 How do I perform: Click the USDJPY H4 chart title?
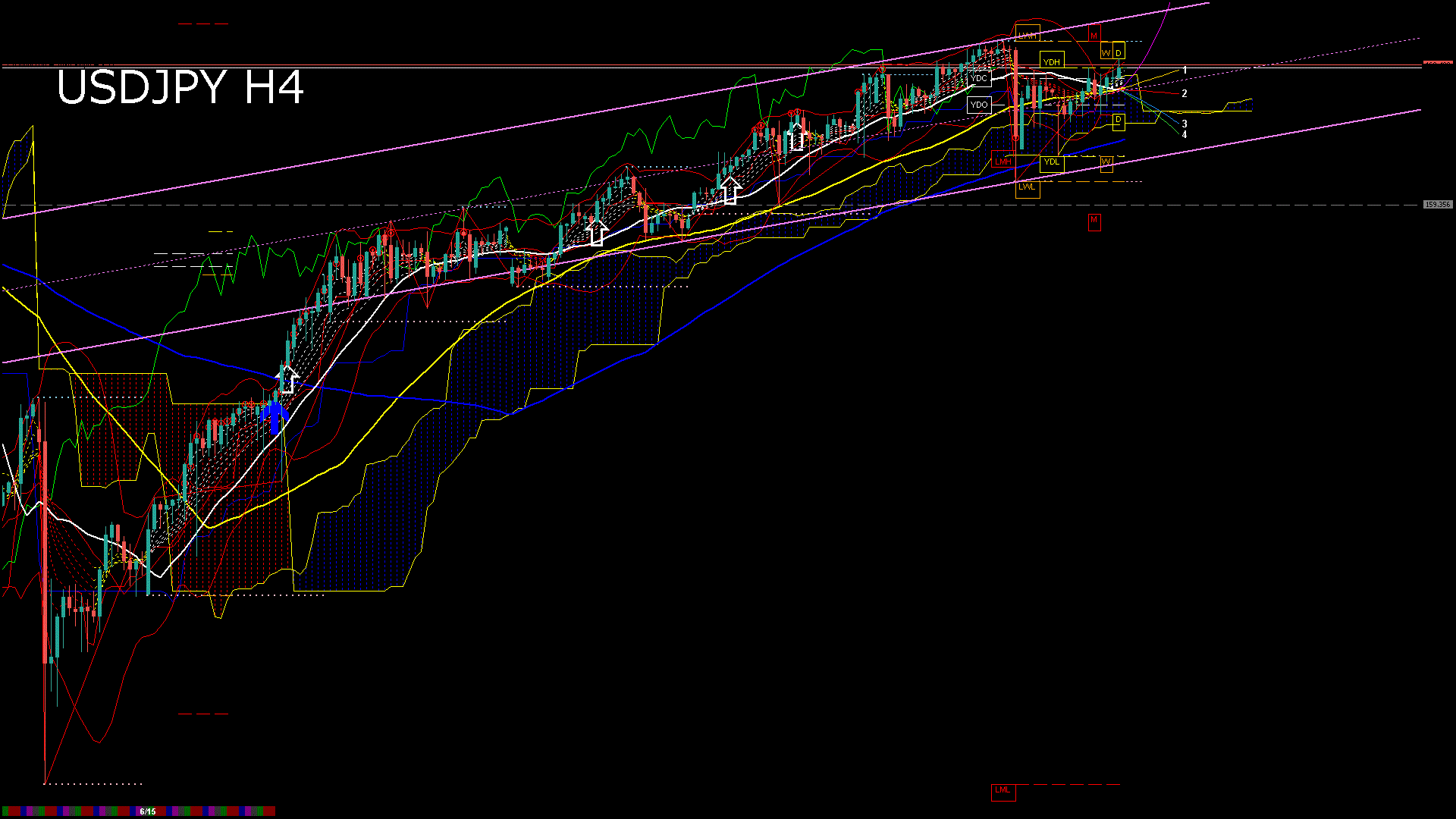pyautogui.click(x=180, y=87)
